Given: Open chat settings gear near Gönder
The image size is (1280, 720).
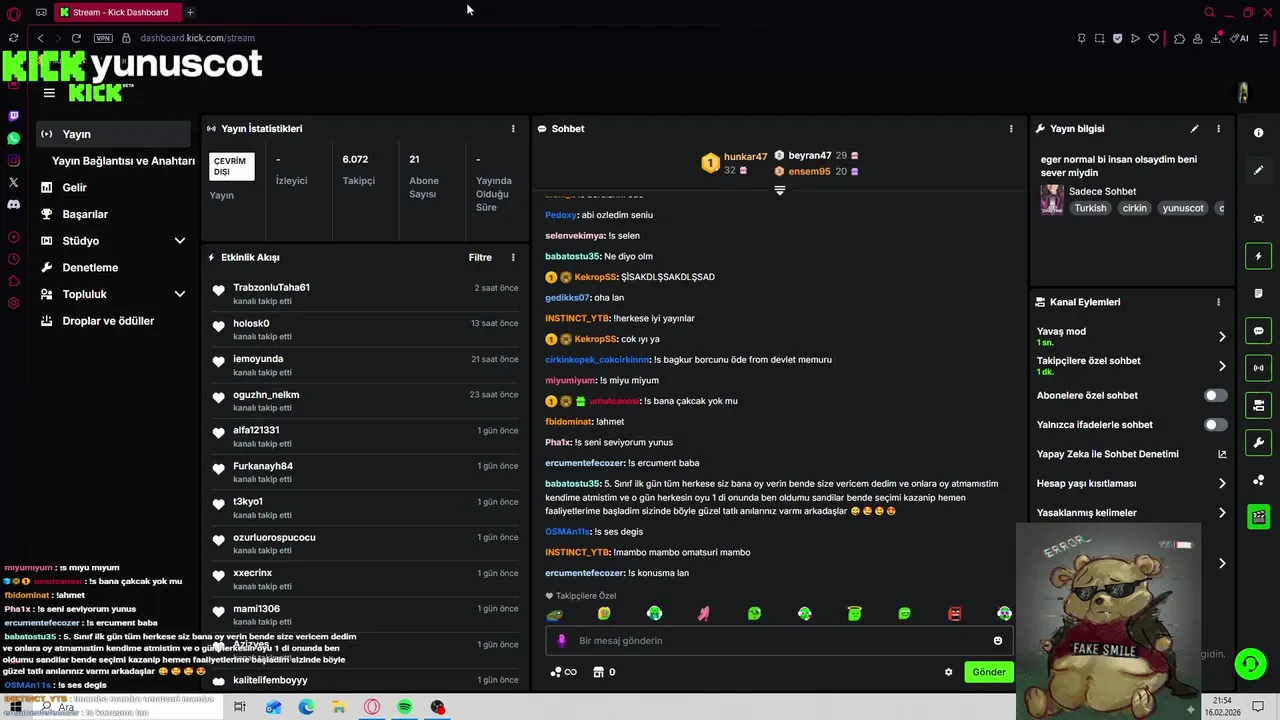Looking at the screenshot, I should point(948,672).
